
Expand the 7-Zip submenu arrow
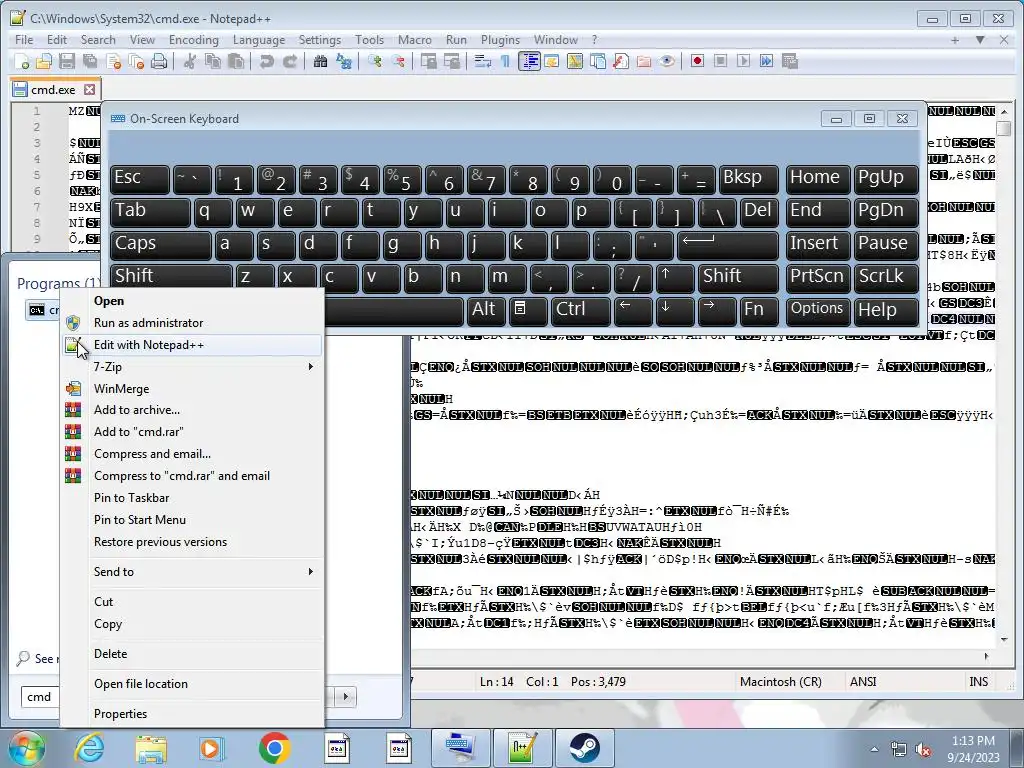[311, 366]
